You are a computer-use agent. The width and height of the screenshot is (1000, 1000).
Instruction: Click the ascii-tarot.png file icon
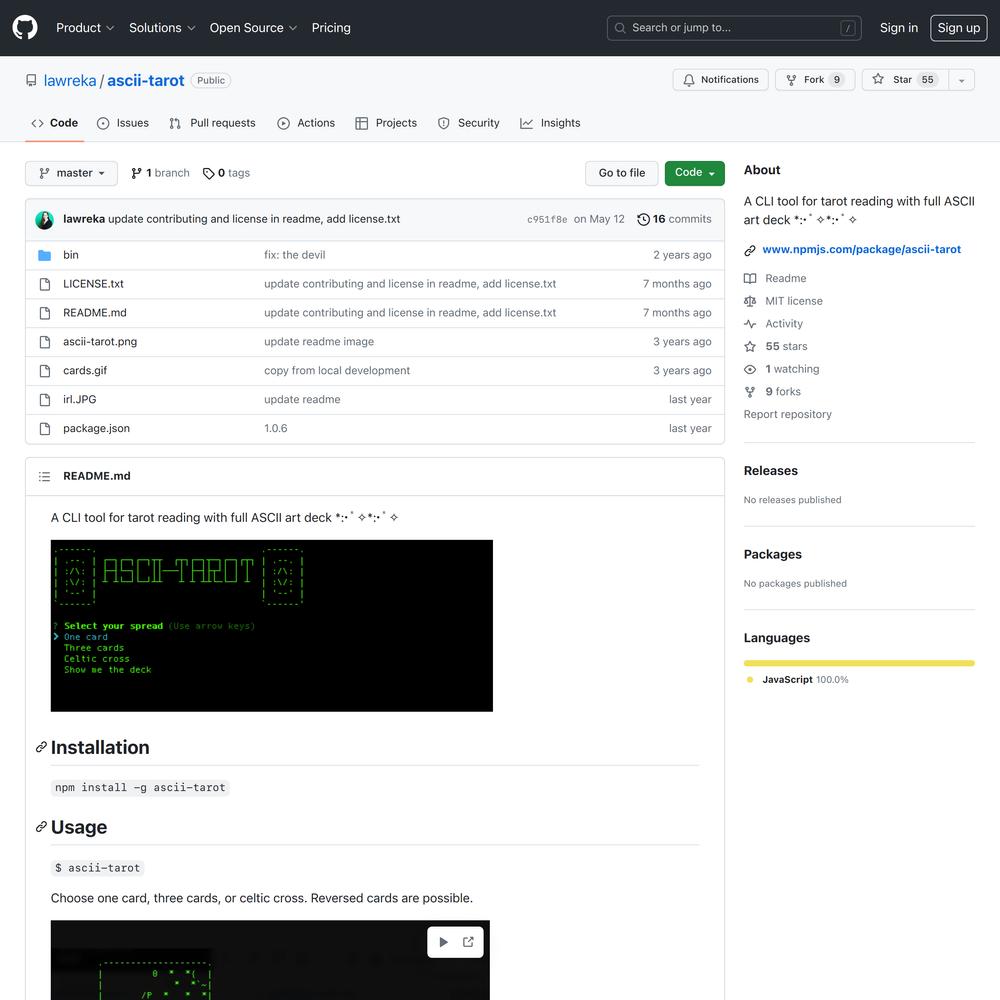coord(45,342)
